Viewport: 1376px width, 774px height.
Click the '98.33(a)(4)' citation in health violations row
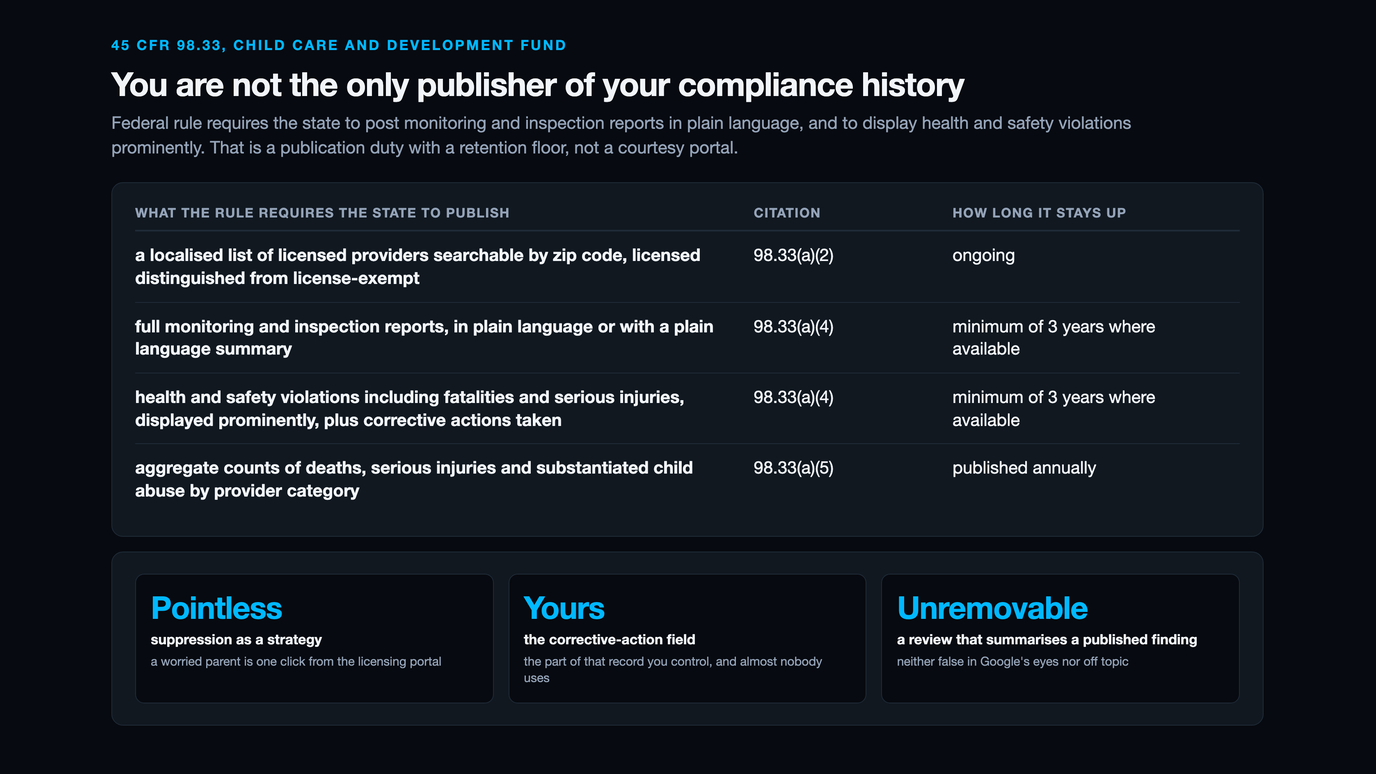pos(793,397)
